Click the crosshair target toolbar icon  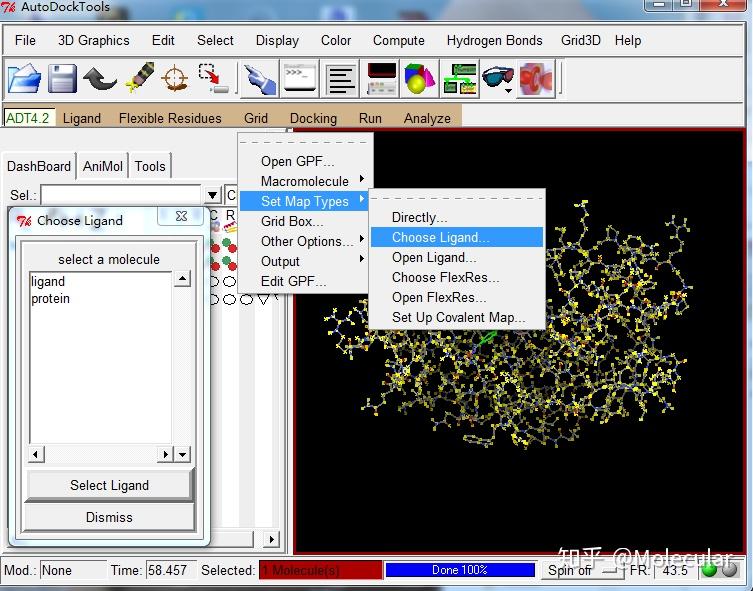coord(175,78)
